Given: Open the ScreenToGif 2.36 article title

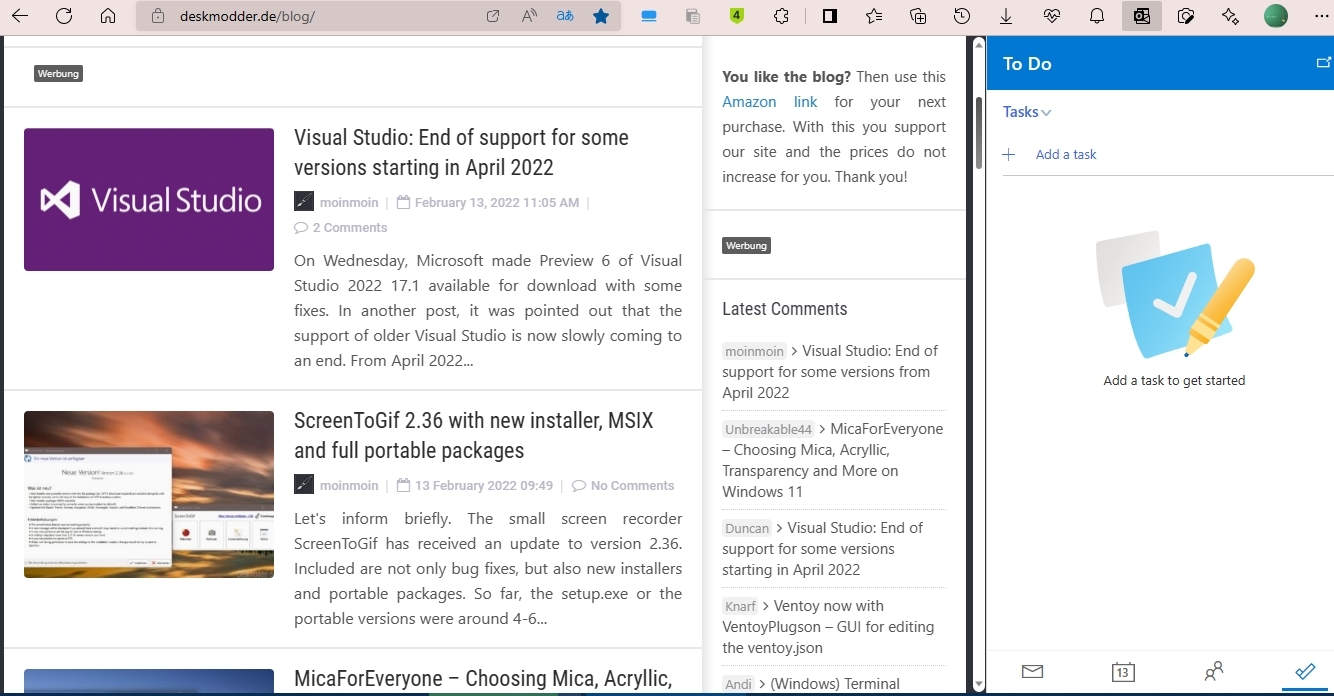Looking at the screenshot, I should (474, 435).
